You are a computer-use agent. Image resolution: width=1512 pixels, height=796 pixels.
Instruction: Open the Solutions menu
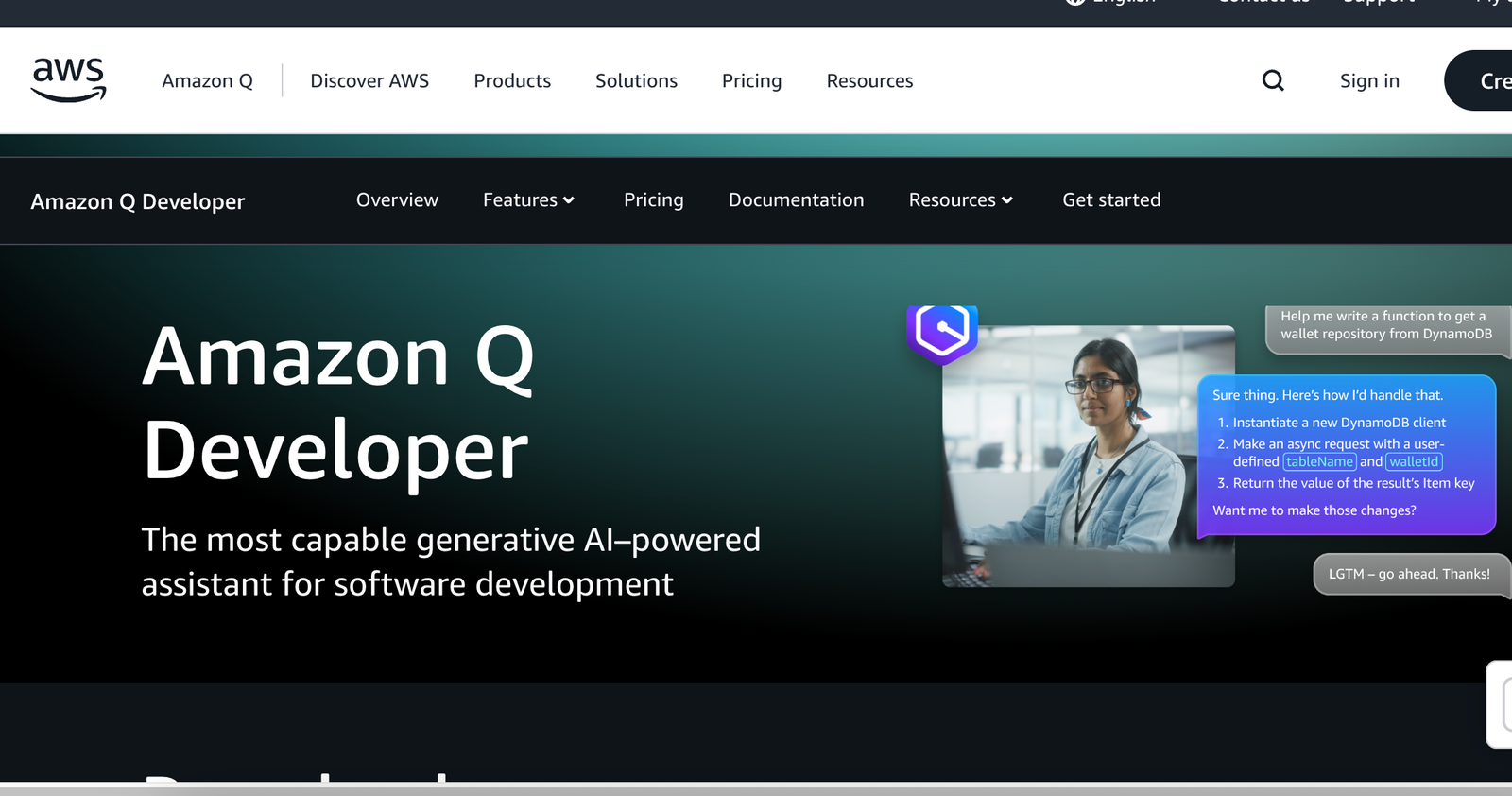636,81
